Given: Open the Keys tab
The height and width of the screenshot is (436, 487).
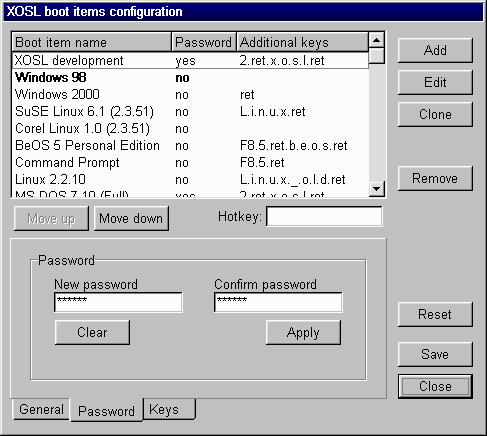Looking at the screenshot, I should 169,409.
